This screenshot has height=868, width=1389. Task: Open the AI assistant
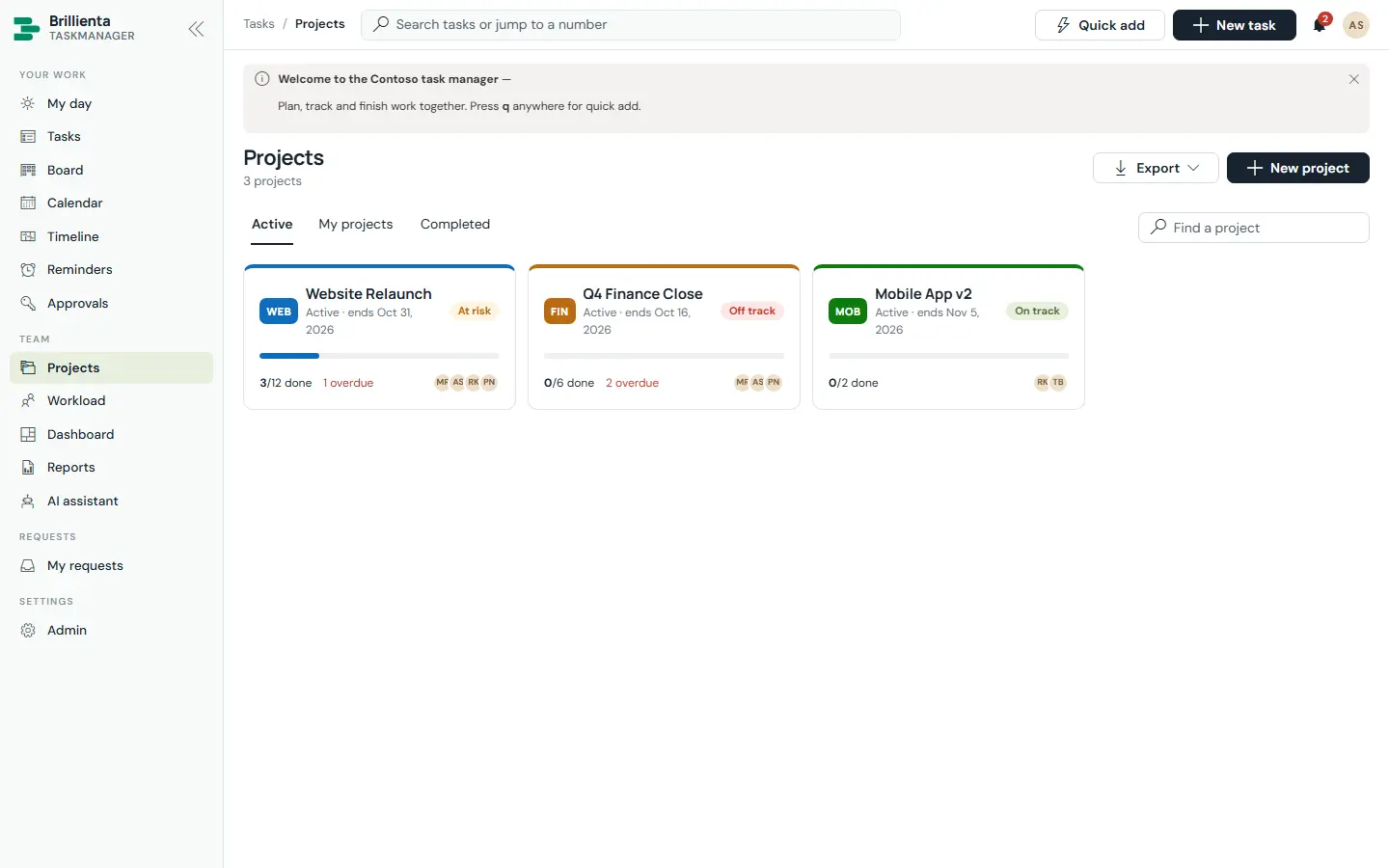coord(111,501)
